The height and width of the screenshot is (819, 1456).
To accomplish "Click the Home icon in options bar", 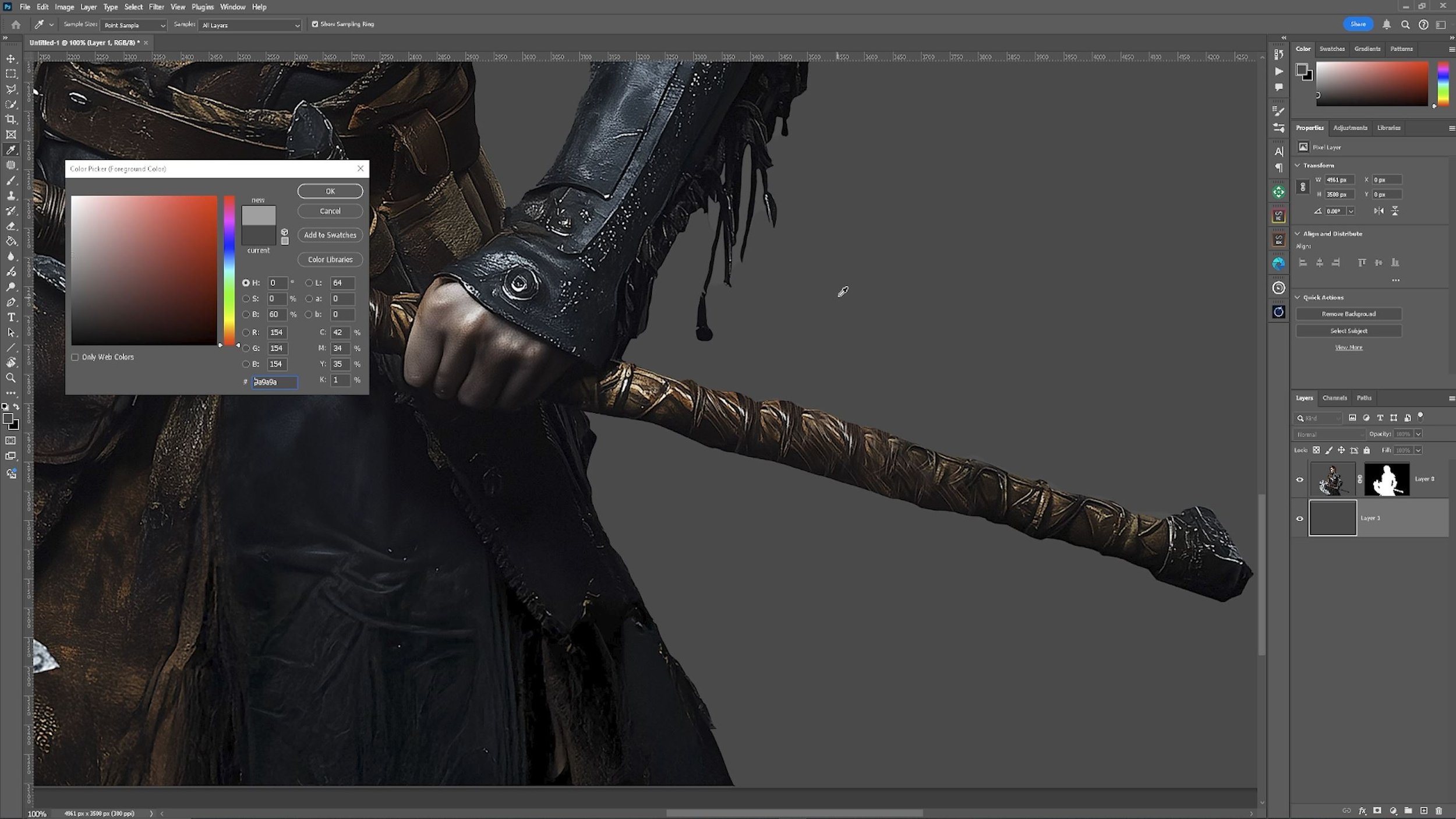I will 16,24.
